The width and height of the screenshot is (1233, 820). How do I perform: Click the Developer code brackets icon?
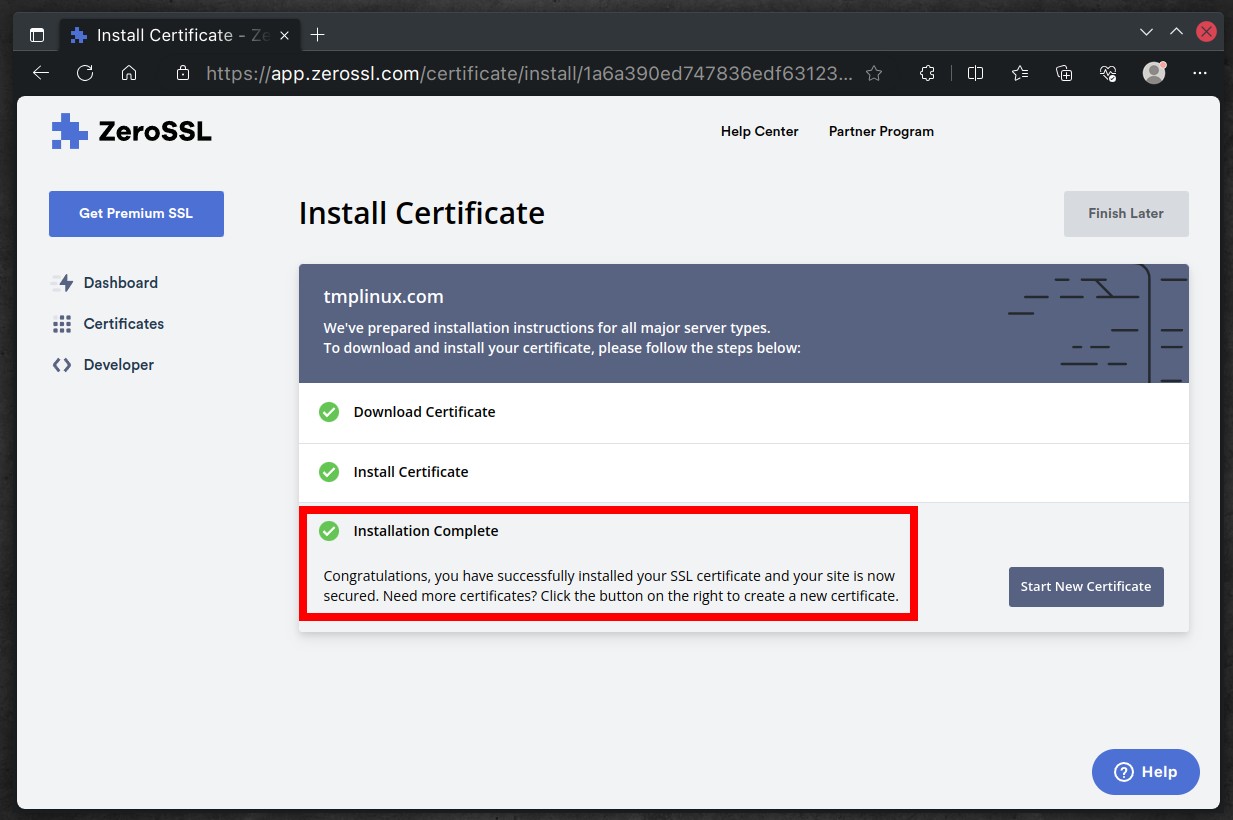62,365
